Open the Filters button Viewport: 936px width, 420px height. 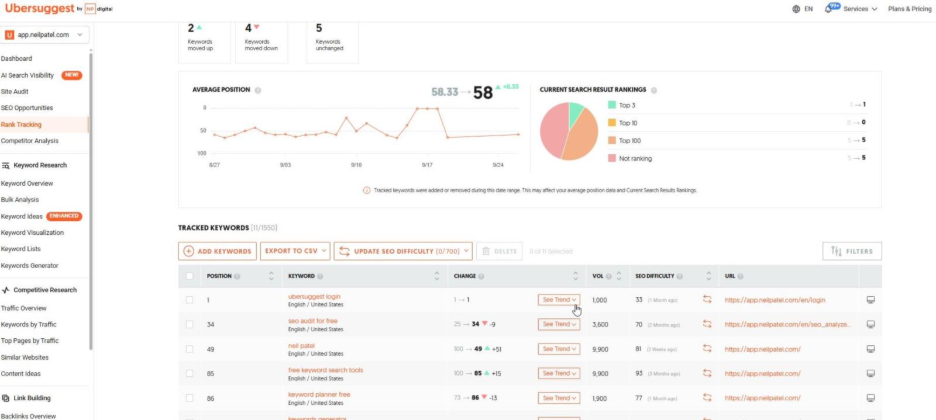click(852, 251)
